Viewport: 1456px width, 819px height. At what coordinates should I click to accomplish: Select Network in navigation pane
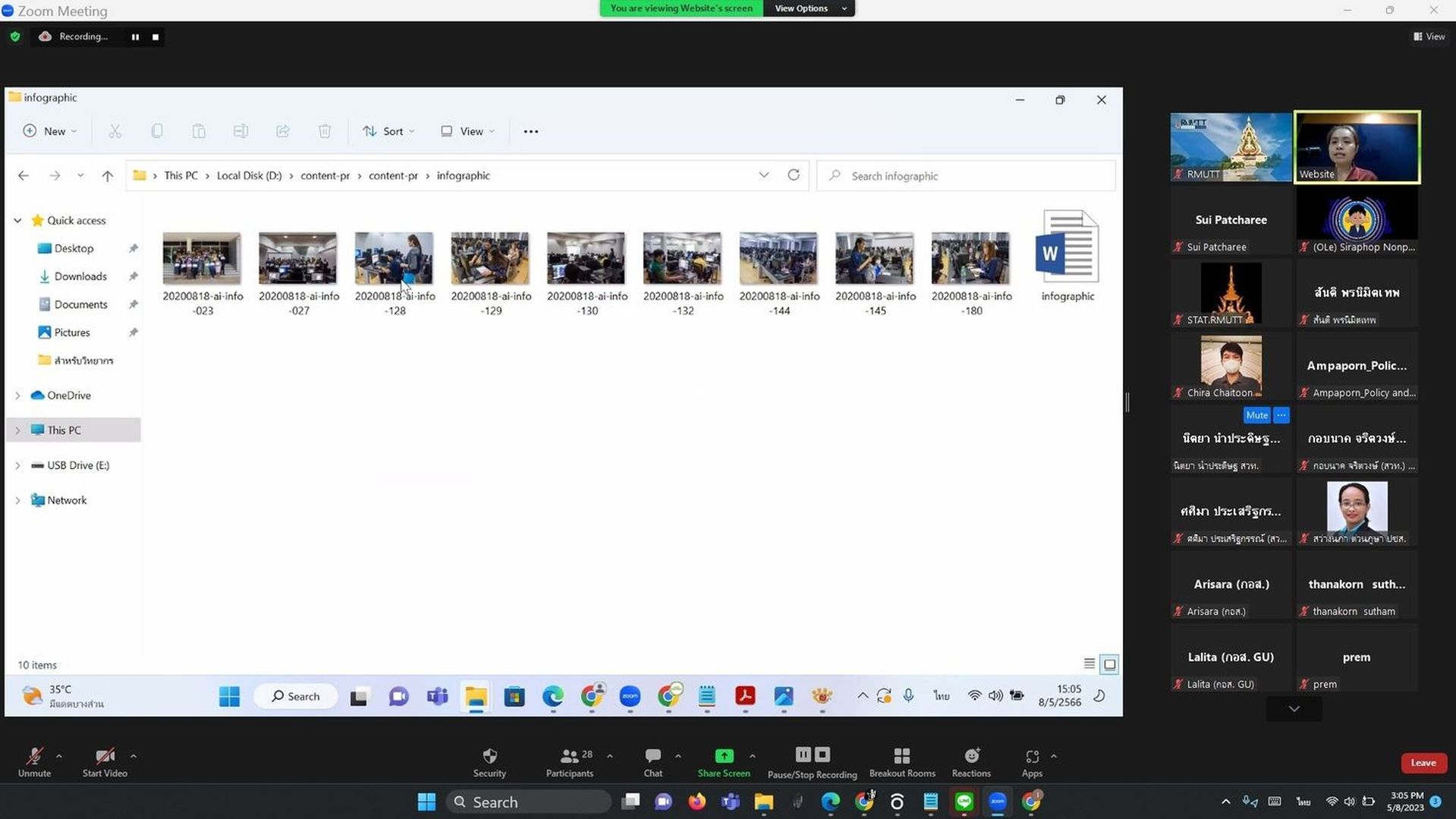coord(67,500)
